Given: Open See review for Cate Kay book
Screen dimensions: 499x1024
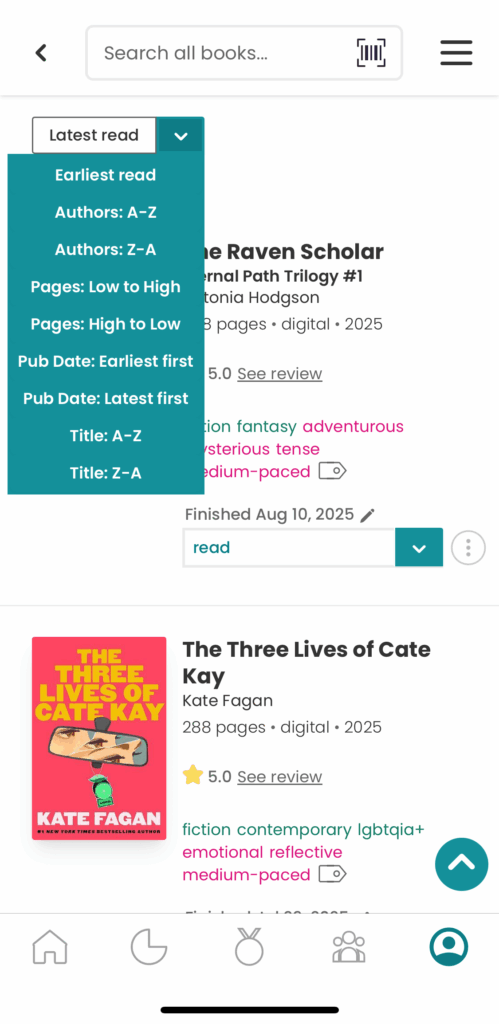Looking at the screenshot, I should (280, 776).
